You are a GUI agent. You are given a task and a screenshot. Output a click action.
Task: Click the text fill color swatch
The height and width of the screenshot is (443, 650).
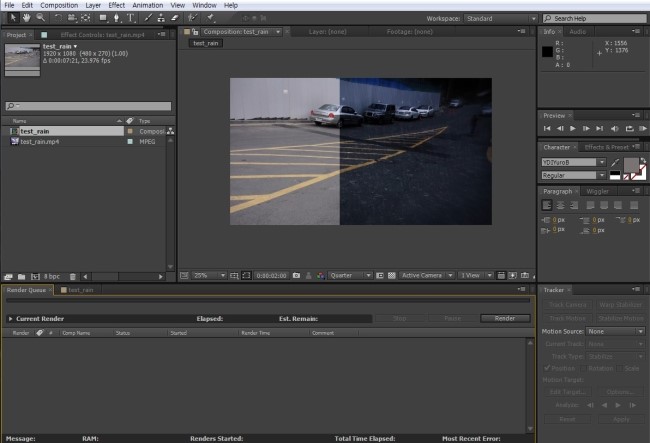pos(631,165)
